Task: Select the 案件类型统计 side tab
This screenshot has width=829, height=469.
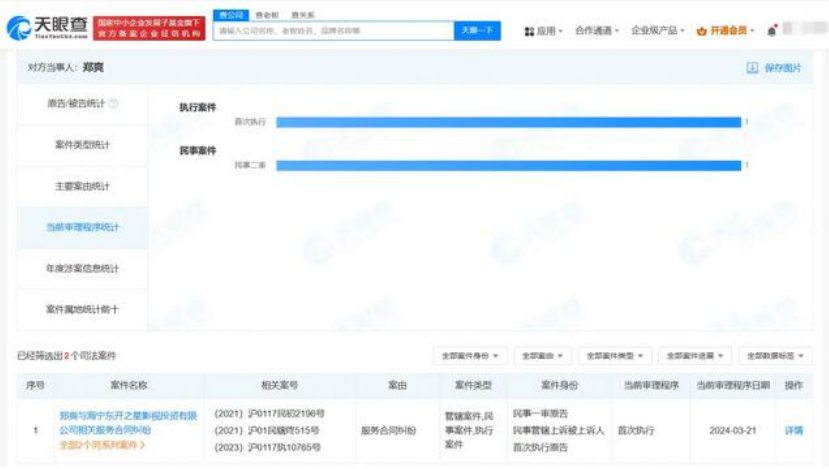Action: [82, 145]
